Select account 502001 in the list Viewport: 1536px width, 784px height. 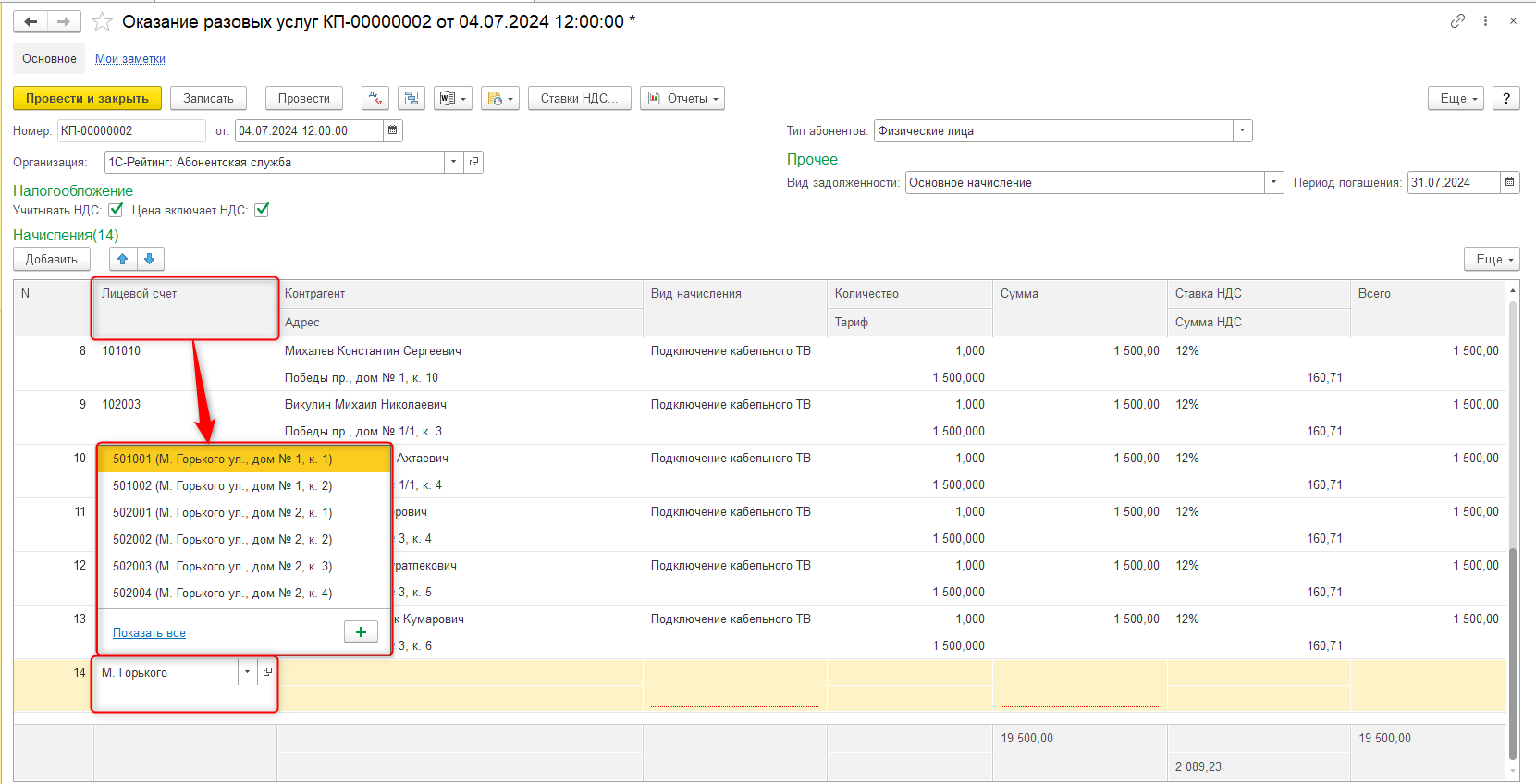click(x=244, y=512)
